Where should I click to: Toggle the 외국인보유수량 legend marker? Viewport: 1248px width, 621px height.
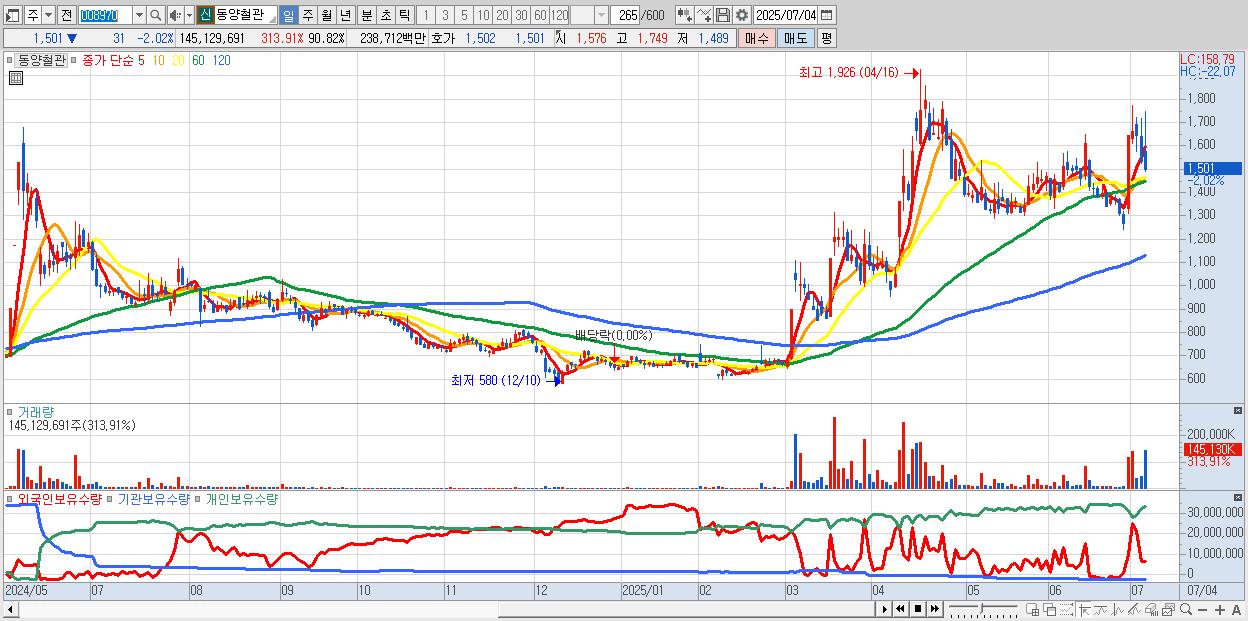11,498
